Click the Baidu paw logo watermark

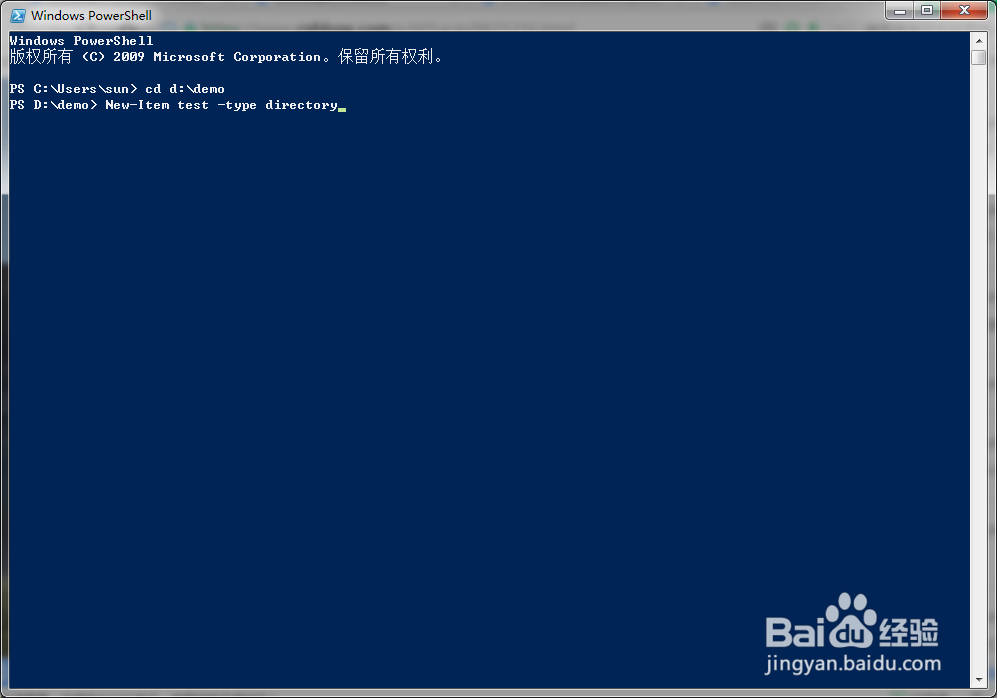pos(851,620)
